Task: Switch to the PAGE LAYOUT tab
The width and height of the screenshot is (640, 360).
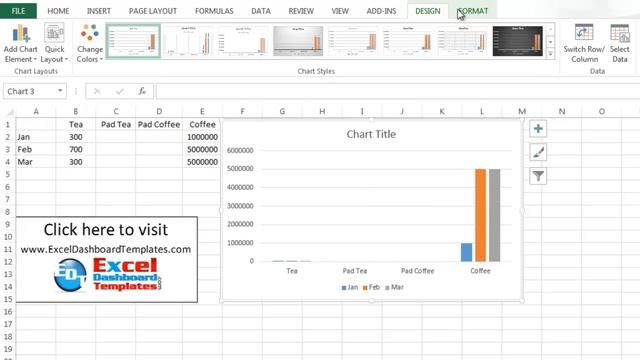Action: click(153, 11)
